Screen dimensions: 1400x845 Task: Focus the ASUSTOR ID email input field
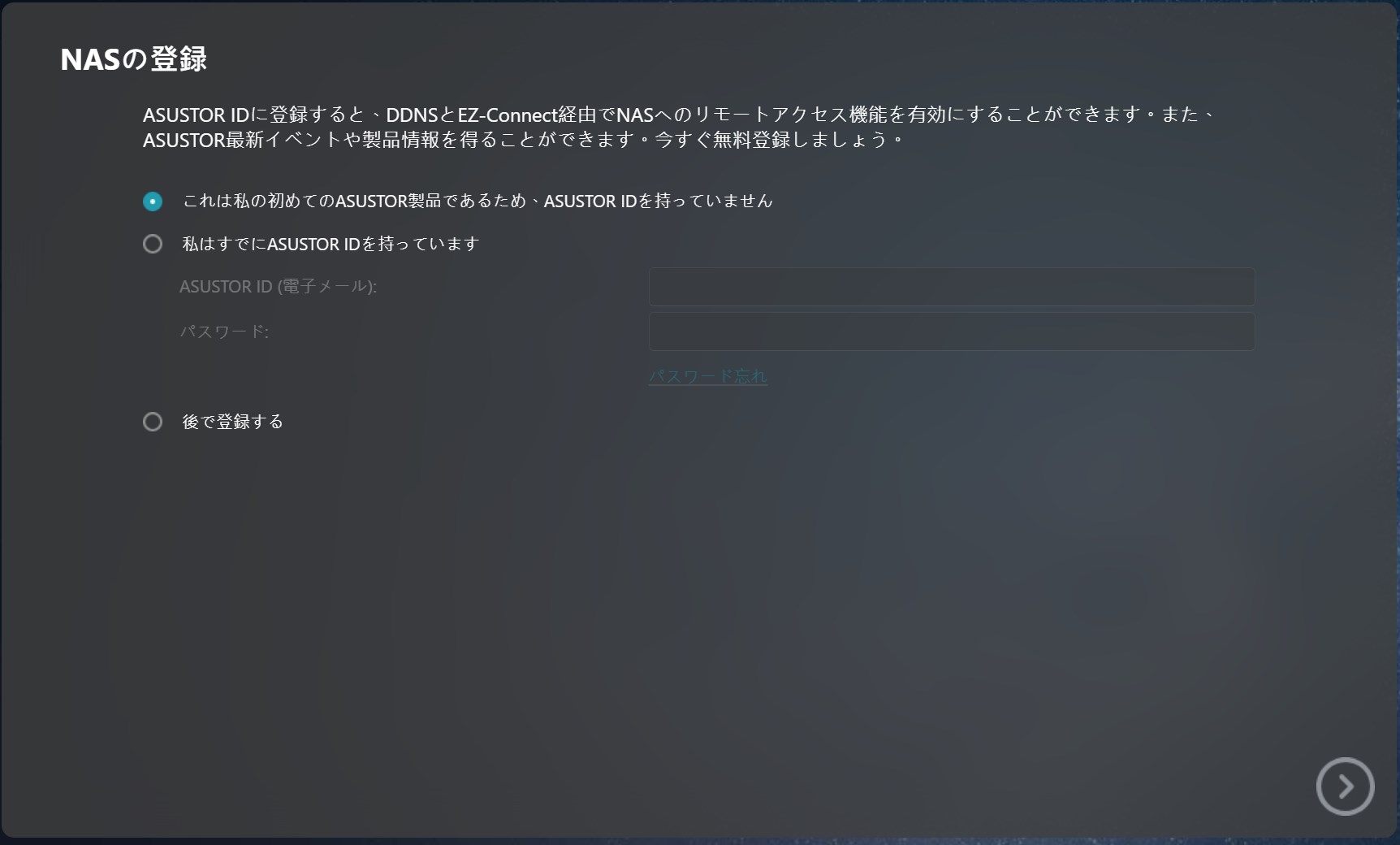coord(951,287)
